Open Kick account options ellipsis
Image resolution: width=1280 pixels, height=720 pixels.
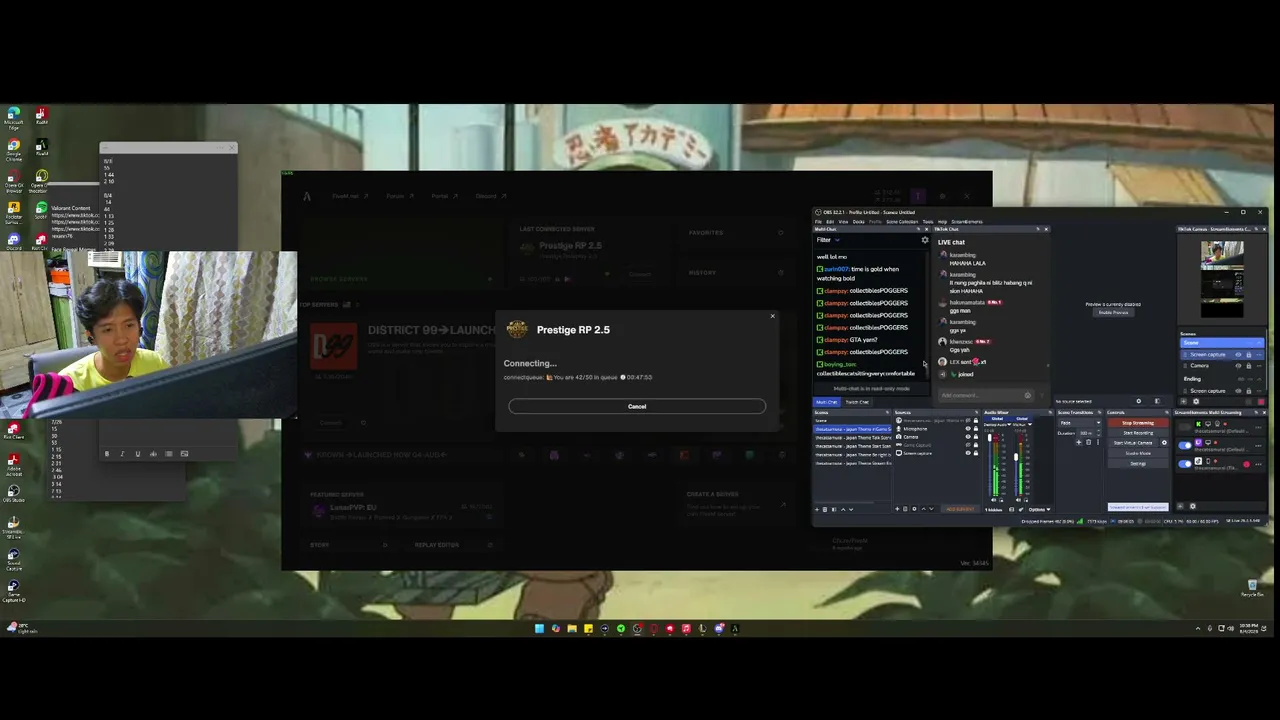pos(1258,427)
